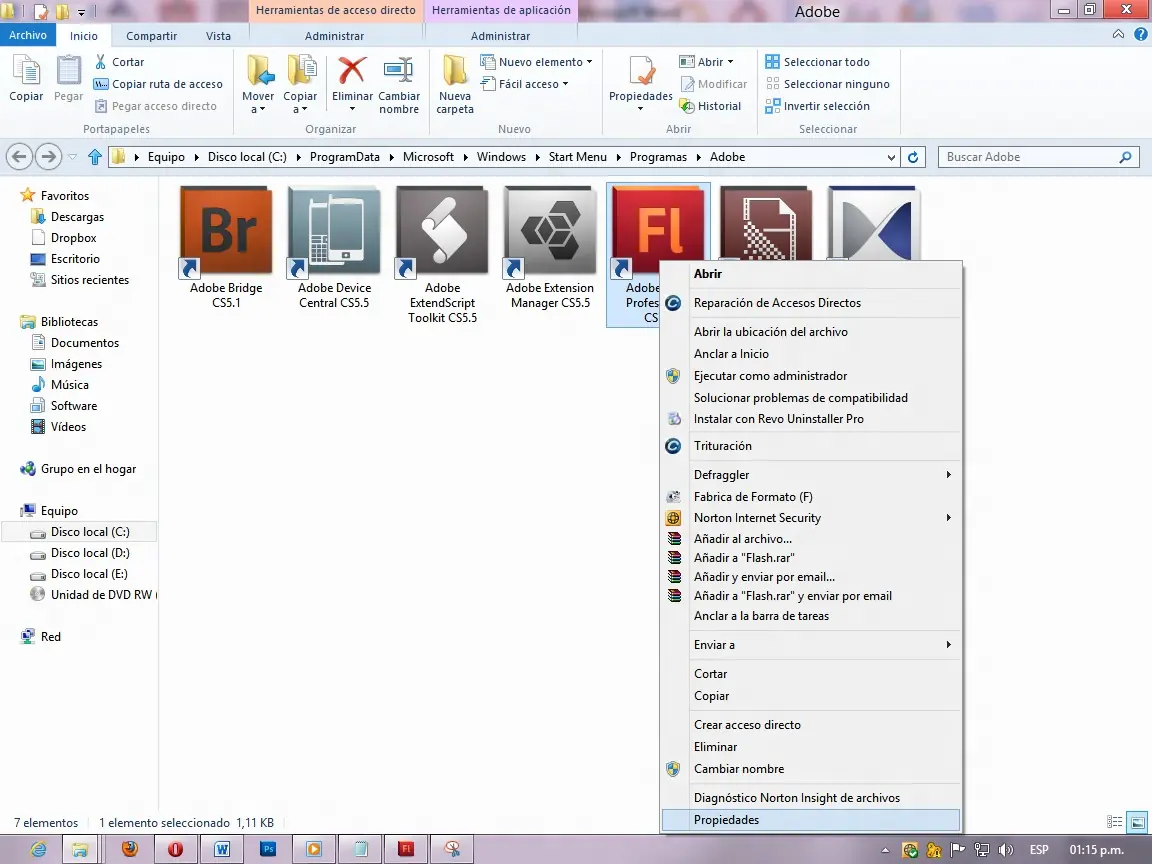The height and width of the screenshot is (864, 1152).
Task: Click the Cortar scissors button in ribbon
Action: click(x=119, y=62)
